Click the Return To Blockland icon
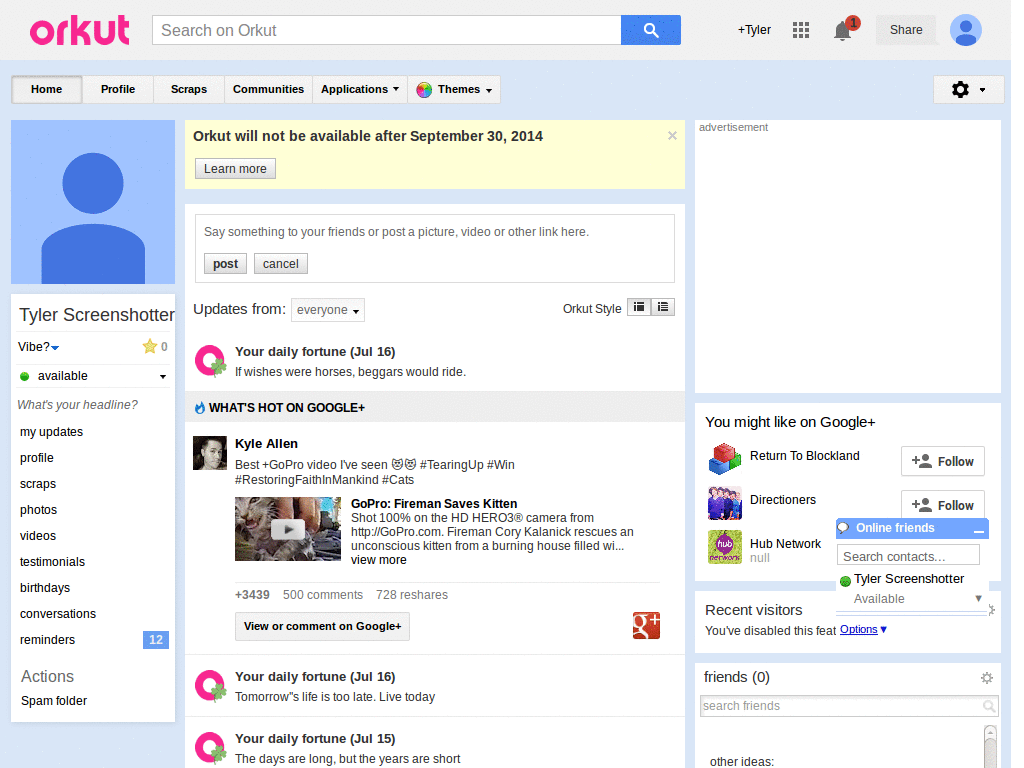The height and width of the screenshot is (768, 1024). (x=725, y=458)
